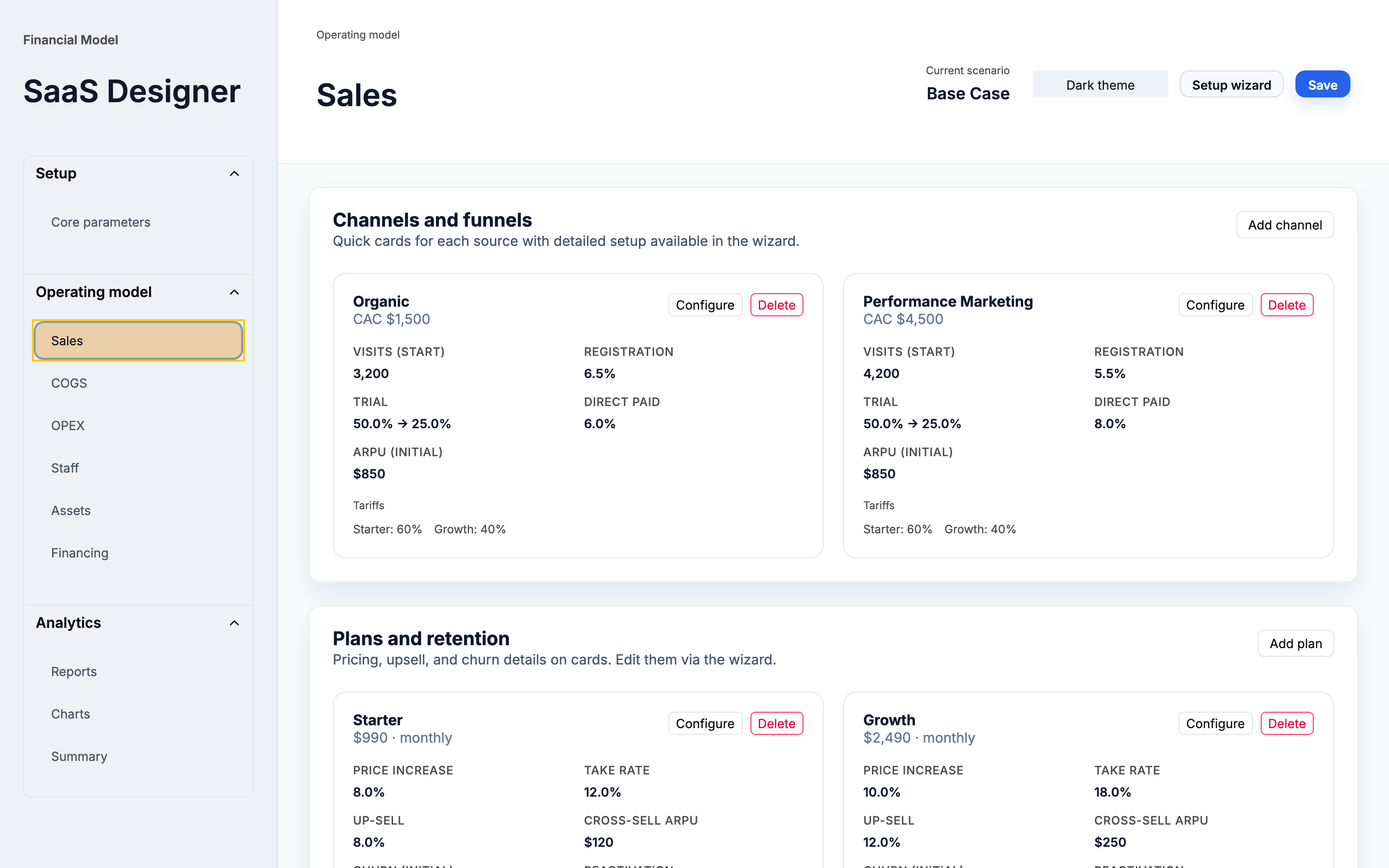This screenshot has width=1389, height=868.
Task: Click the Plans and retention heading
Action: click(x=421, y=638)
